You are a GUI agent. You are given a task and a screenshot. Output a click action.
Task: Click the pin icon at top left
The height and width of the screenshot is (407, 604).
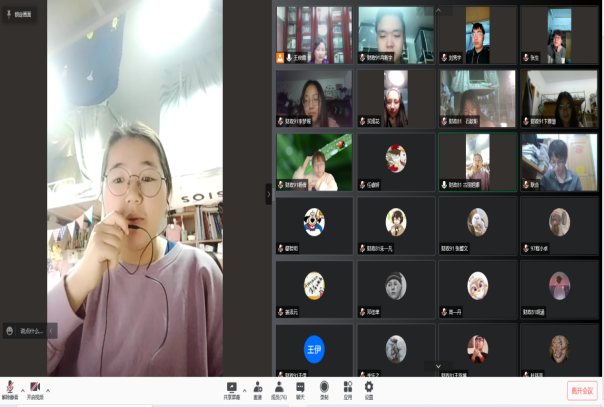click(7, 15)
